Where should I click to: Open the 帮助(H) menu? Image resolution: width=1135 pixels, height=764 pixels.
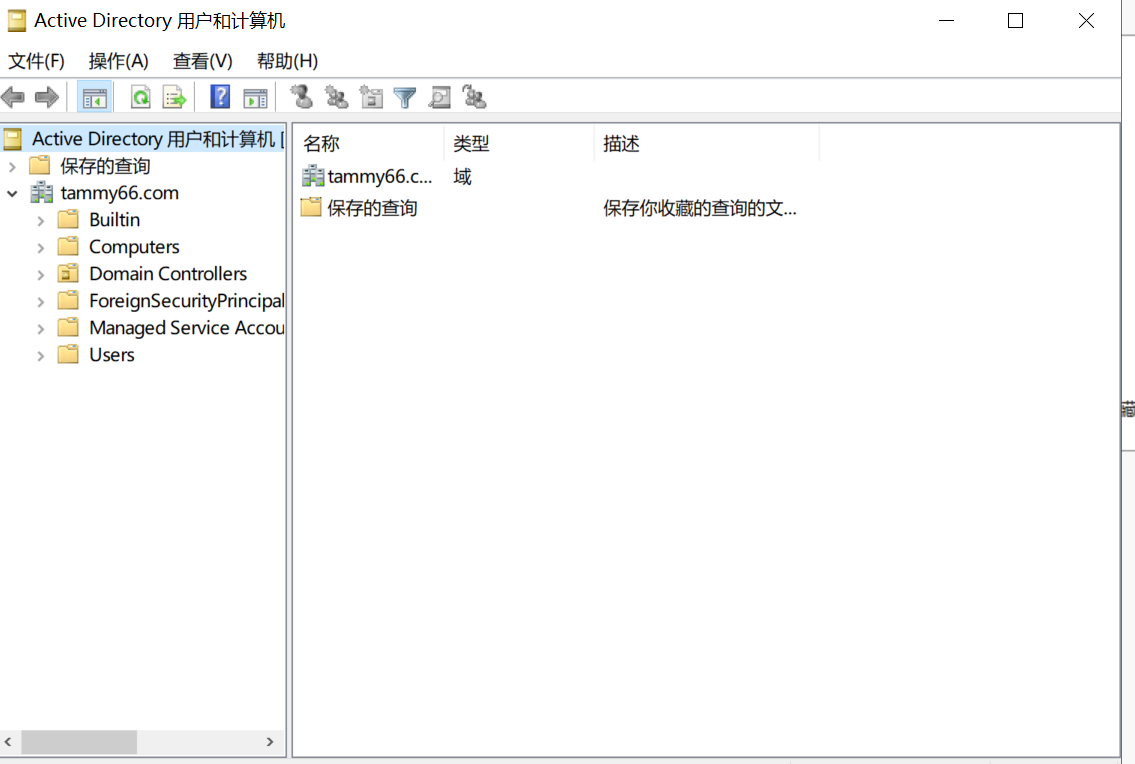click(x=287, y=62)
